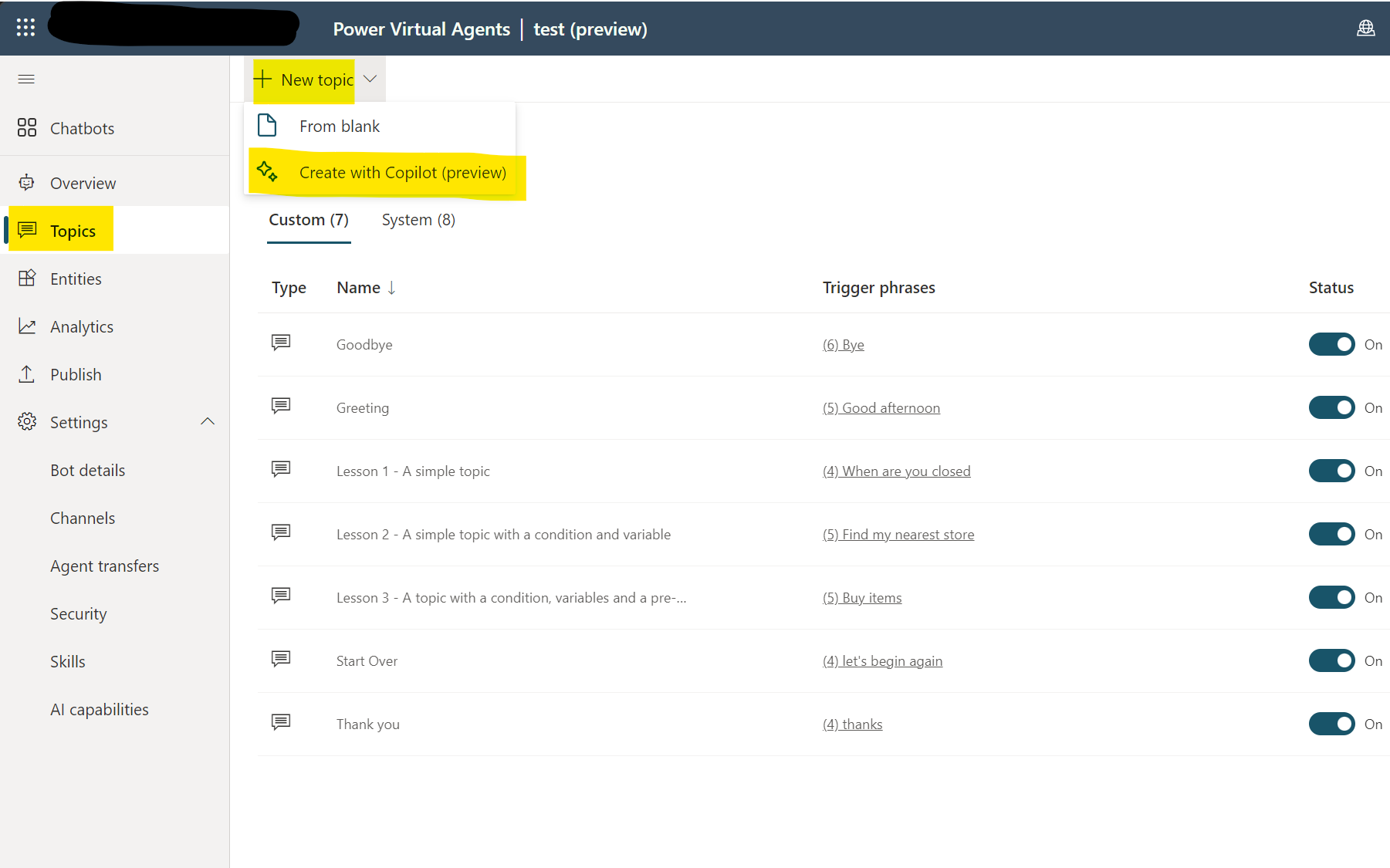Screen dimensions: 1390x868
Task: Click the topic icon beside Lesson 3
Action: [x=281, y=596]
